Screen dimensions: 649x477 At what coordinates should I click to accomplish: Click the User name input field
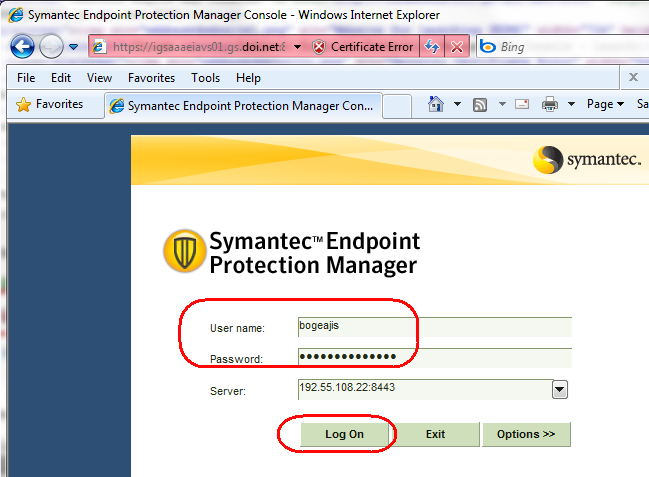coord(435,327)
